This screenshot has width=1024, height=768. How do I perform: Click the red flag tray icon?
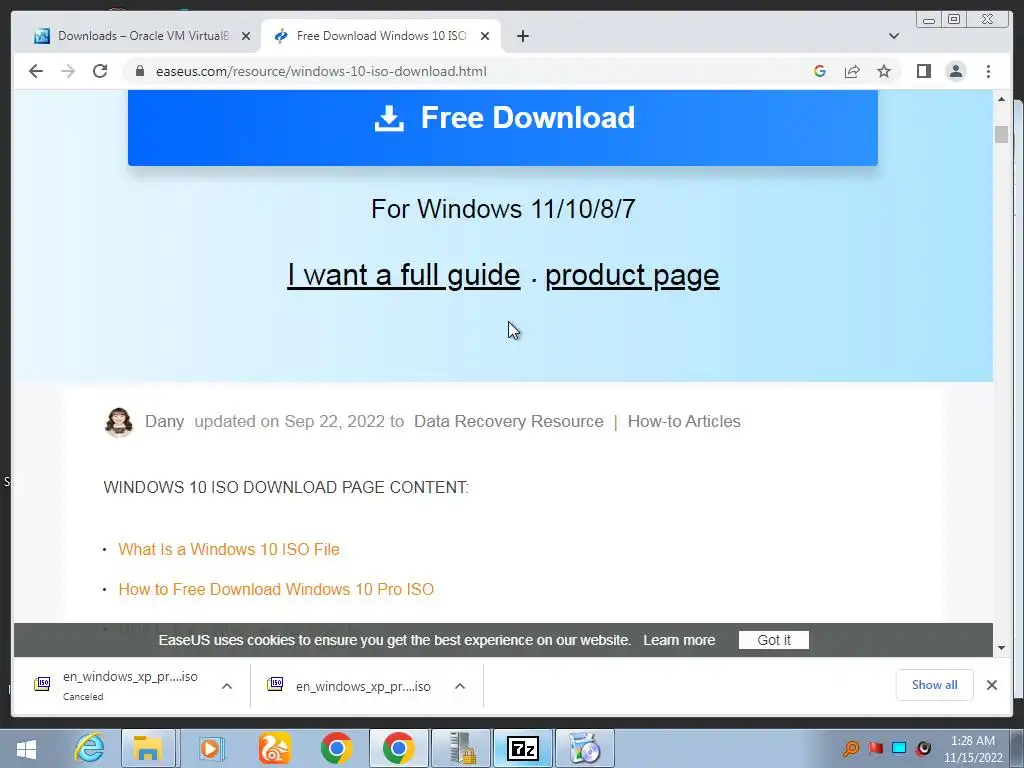click(875, 748)
